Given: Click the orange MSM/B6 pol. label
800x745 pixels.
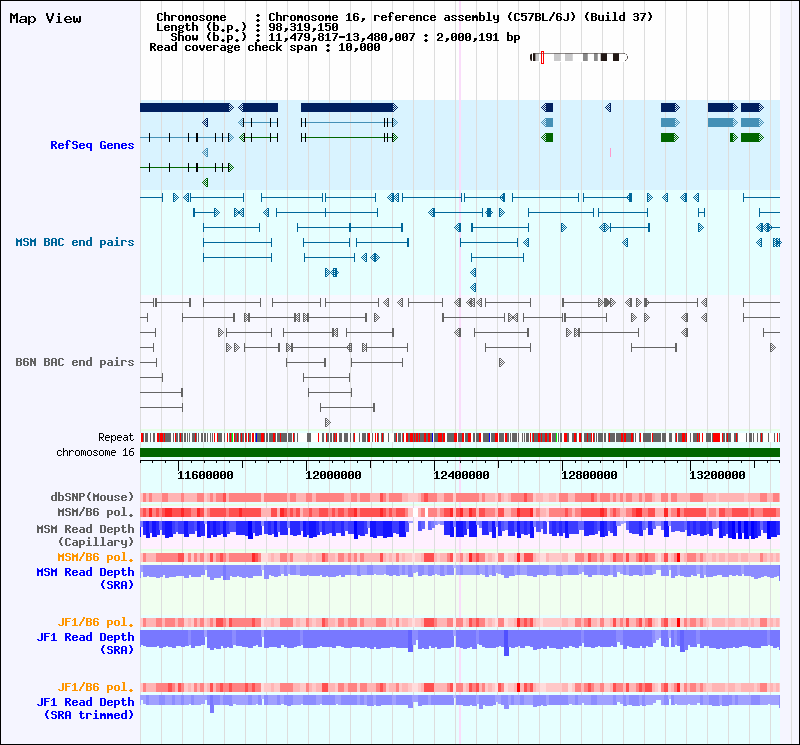Looking at the screenshot, I should pyautogui.click(x=95, y=557).
